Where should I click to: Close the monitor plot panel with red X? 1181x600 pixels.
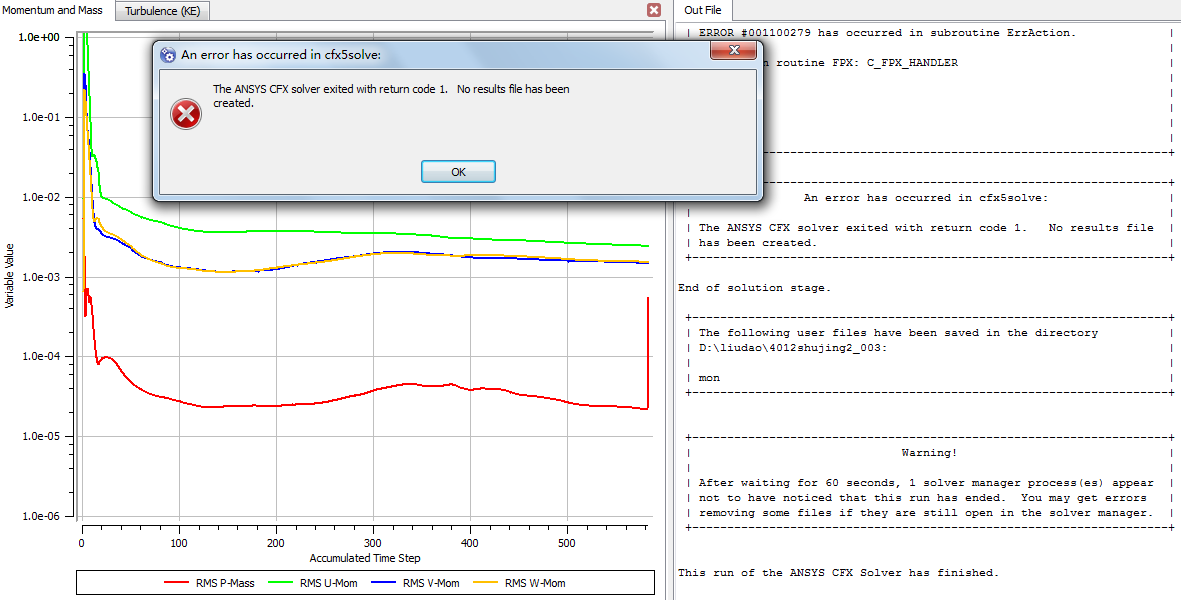click(654, 10)
